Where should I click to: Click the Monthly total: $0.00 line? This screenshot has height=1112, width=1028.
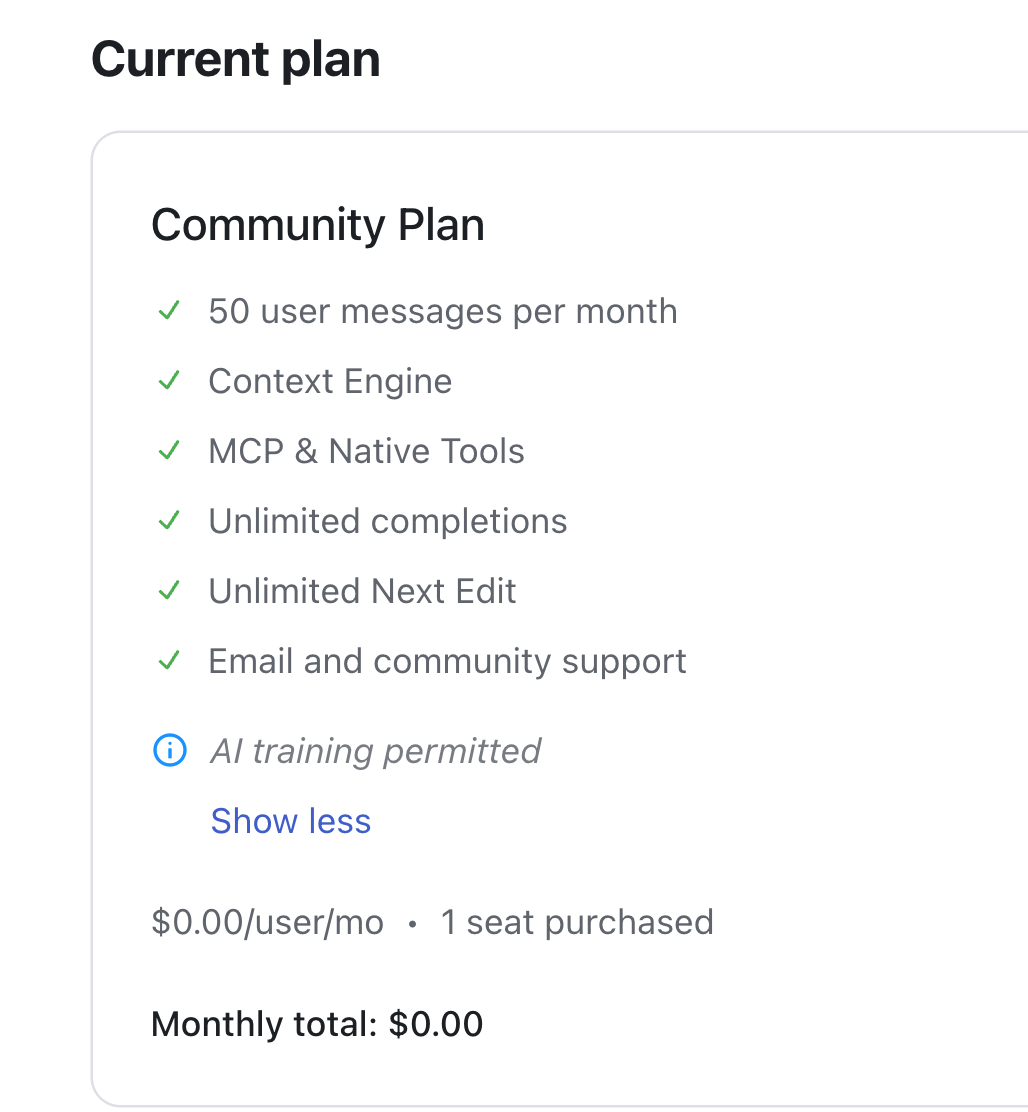point(317,1024)
